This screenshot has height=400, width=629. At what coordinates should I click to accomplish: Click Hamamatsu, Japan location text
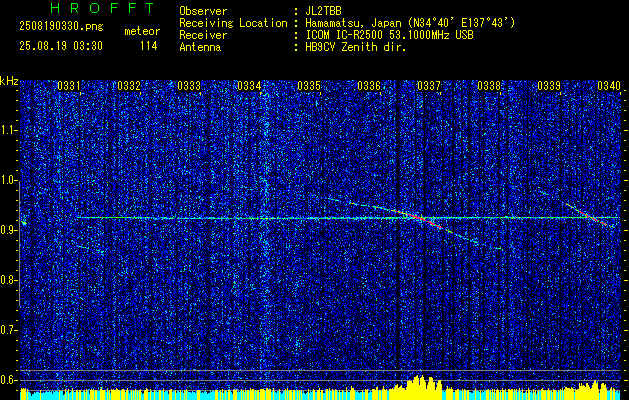click(410, 23)
